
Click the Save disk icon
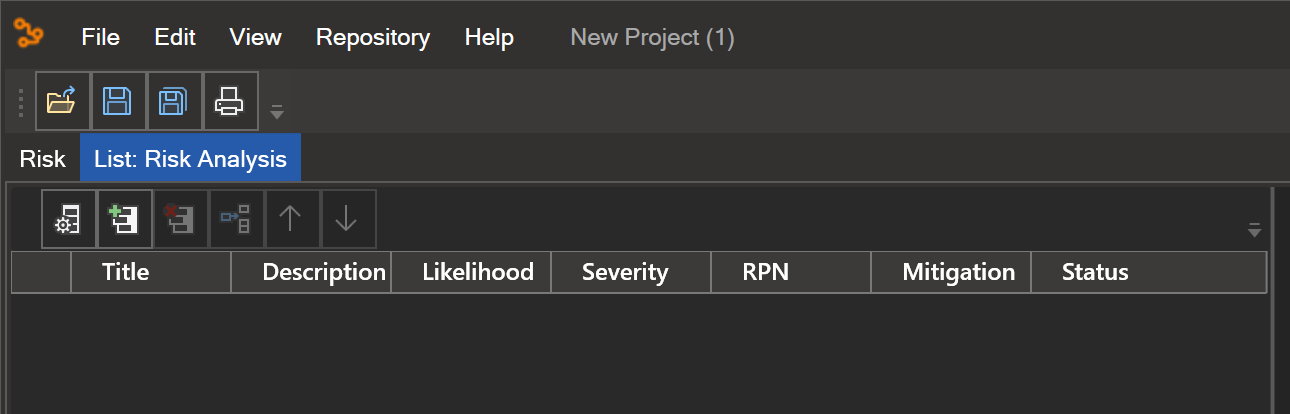pos(119,101)
